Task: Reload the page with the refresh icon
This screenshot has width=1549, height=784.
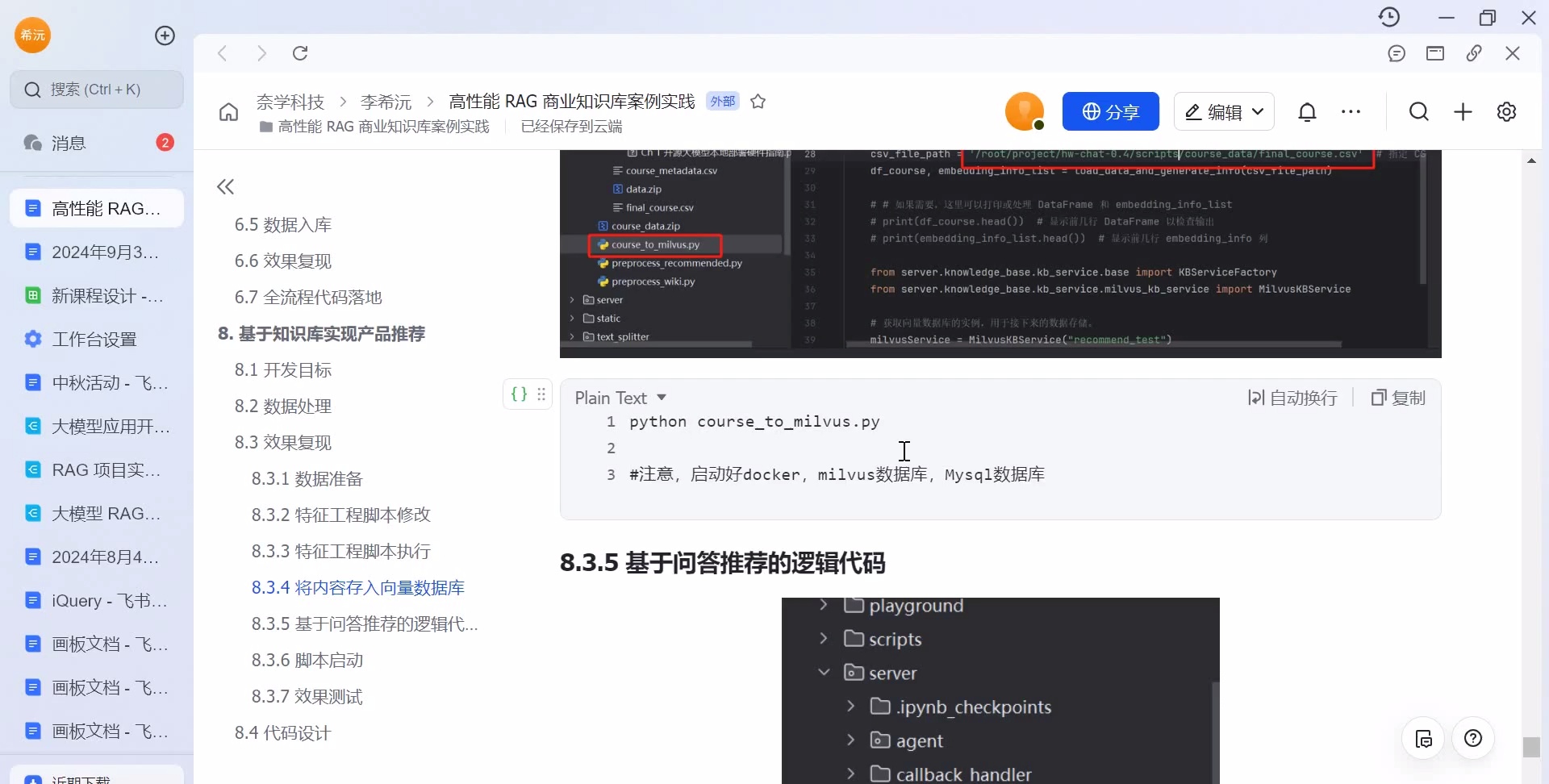Action: point(299,53)
